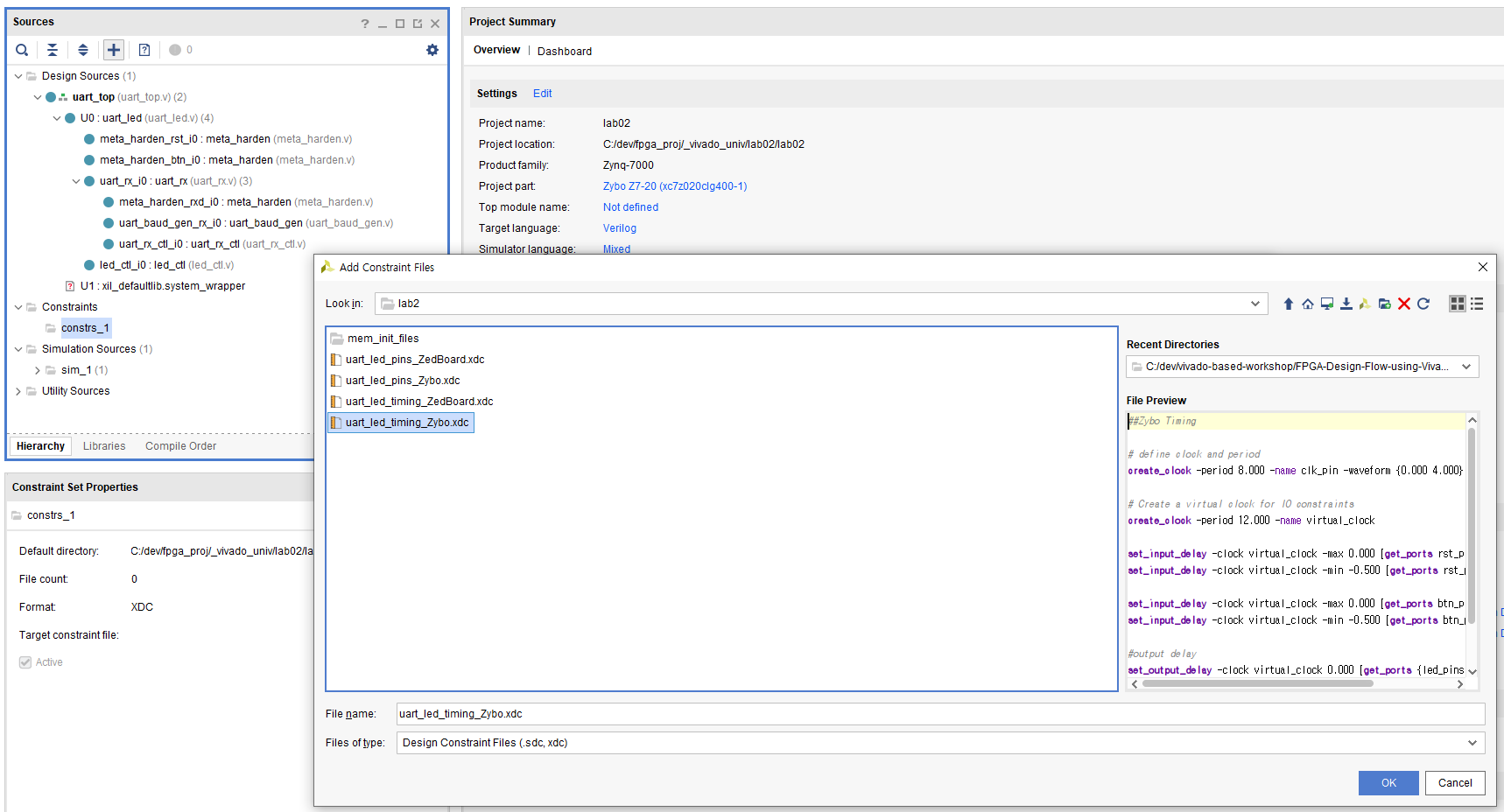Open the Overview tab in Project Summary

(x=496, y=50)
